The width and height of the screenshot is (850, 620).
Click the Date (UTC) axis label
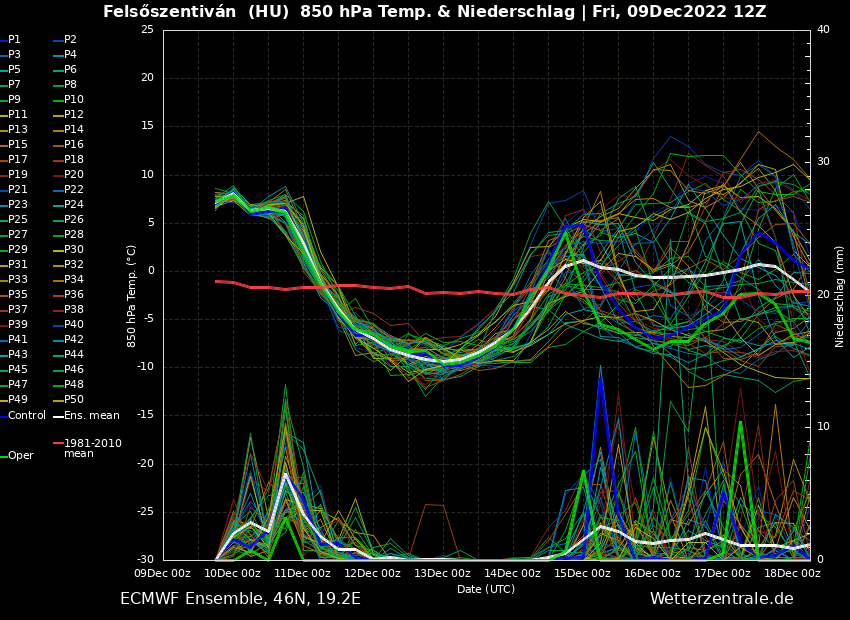486,589
